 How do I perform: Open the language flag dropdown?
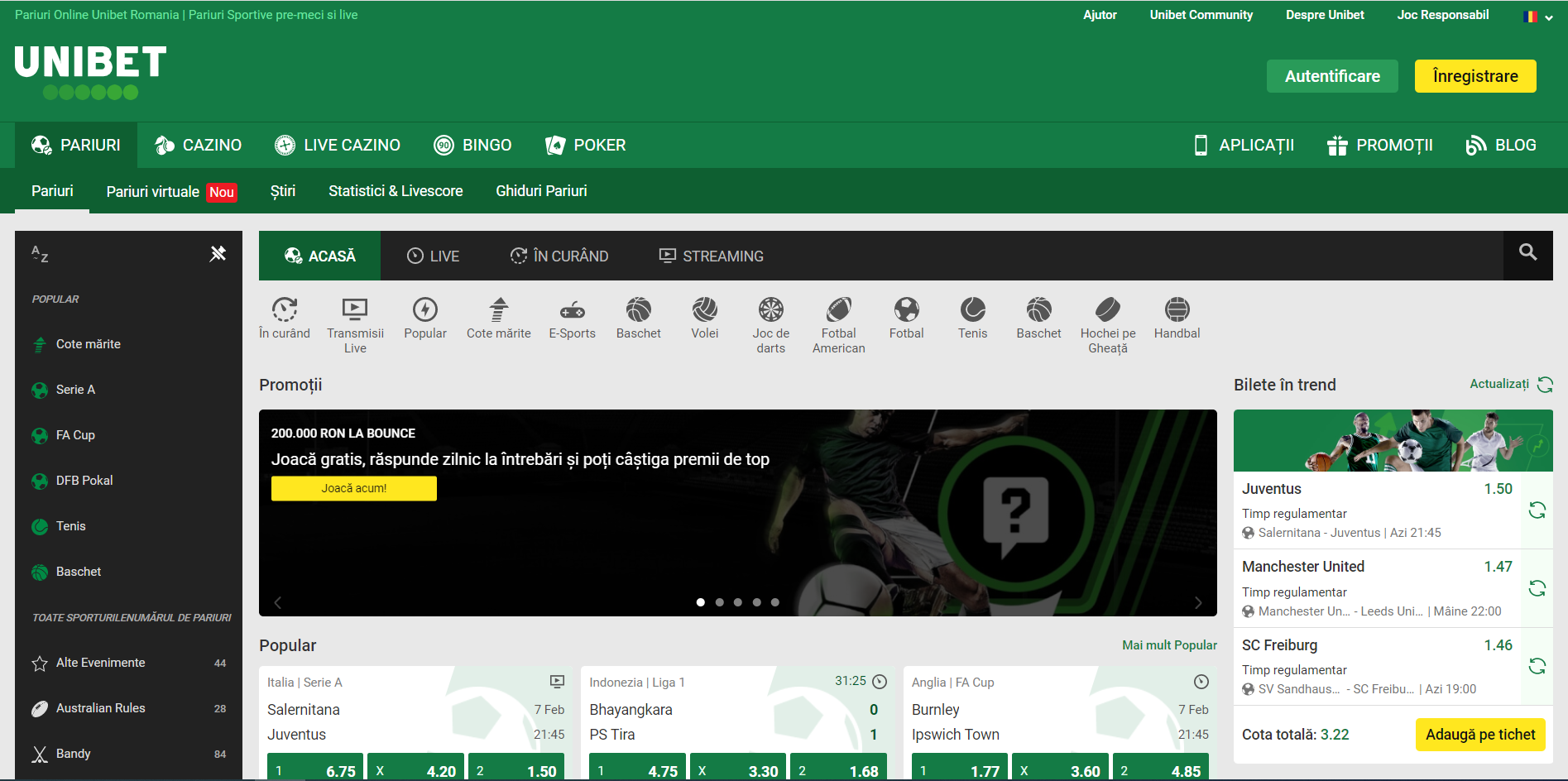pos(1538,16)
